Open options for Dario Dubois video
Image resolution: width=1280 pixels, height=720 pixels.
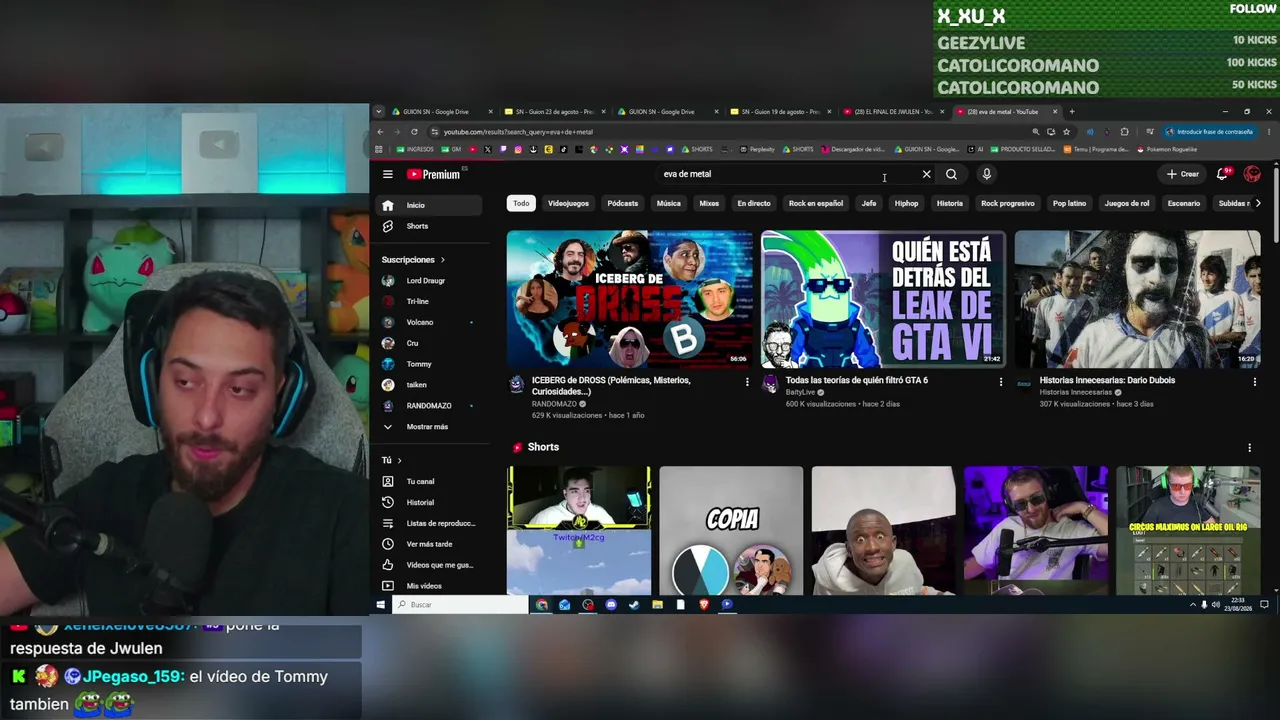1255,381
